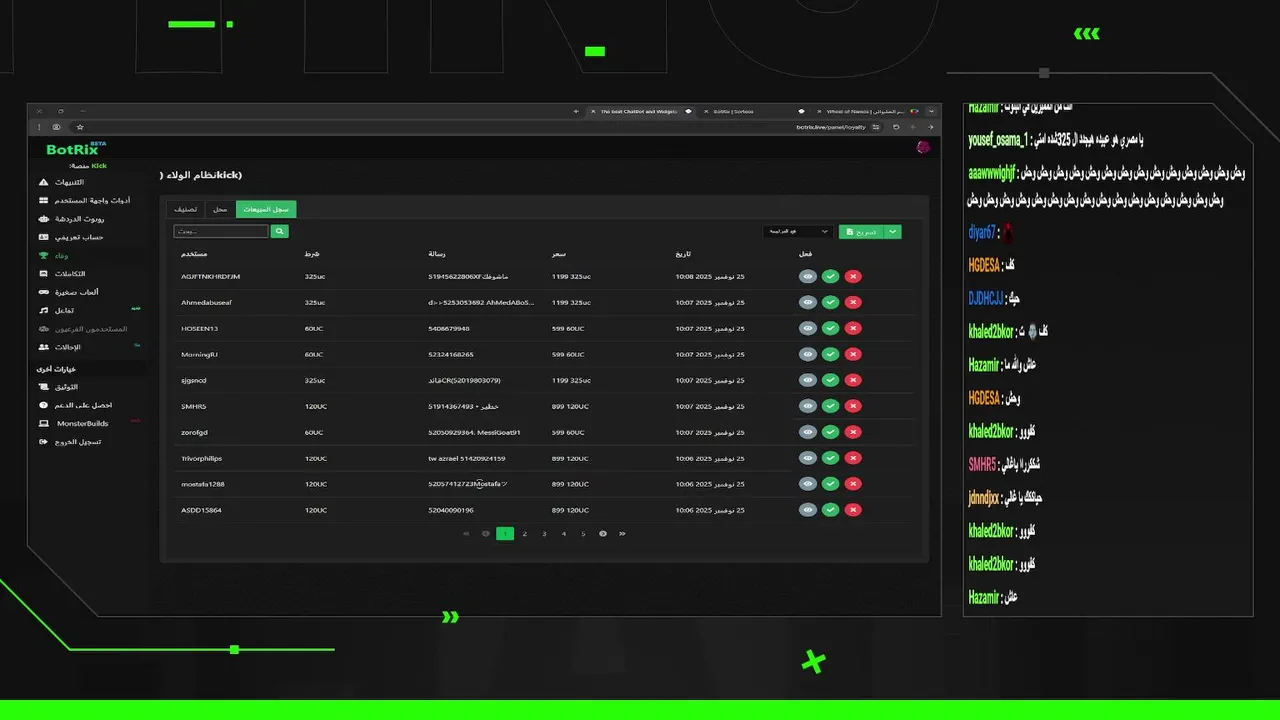
Task: Approve the SMHRS redemption
Action: click(830, 406)
